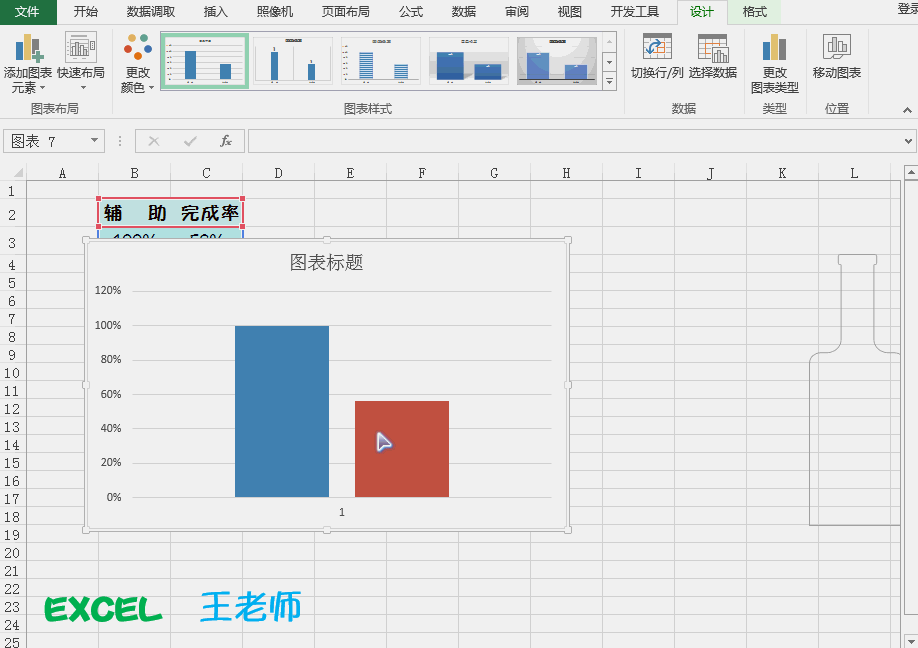Select row 1 header
This screenshot has height=648, width=918.
(12, 191)
